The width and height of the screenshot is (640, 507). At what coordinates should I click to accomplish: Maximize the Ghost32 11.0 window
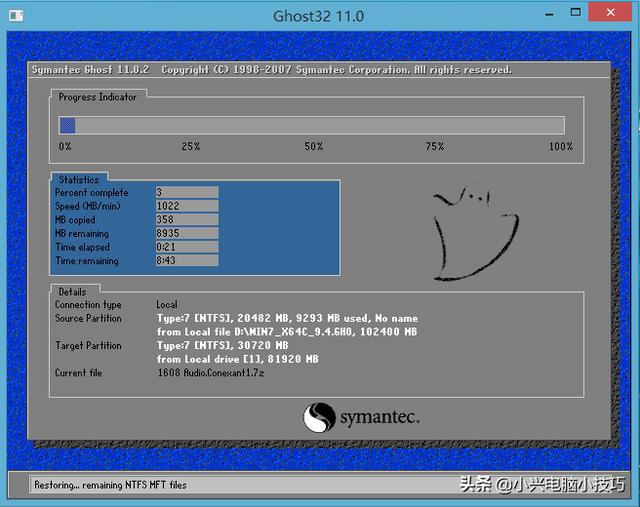[x=576, y=13]
